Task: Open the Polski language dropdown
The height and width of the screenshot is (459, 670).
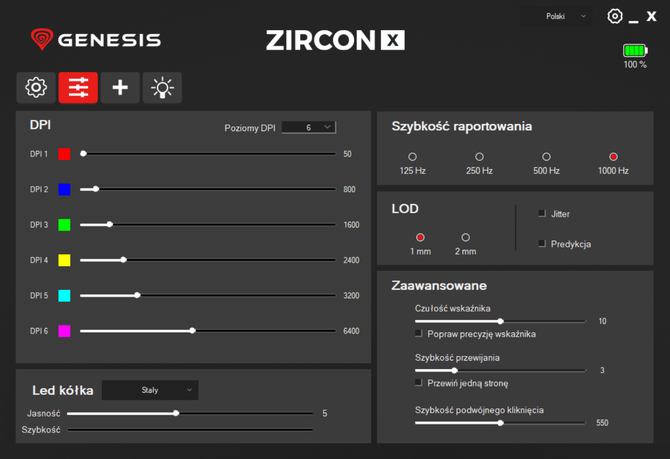Action: (x=555, y=16)
